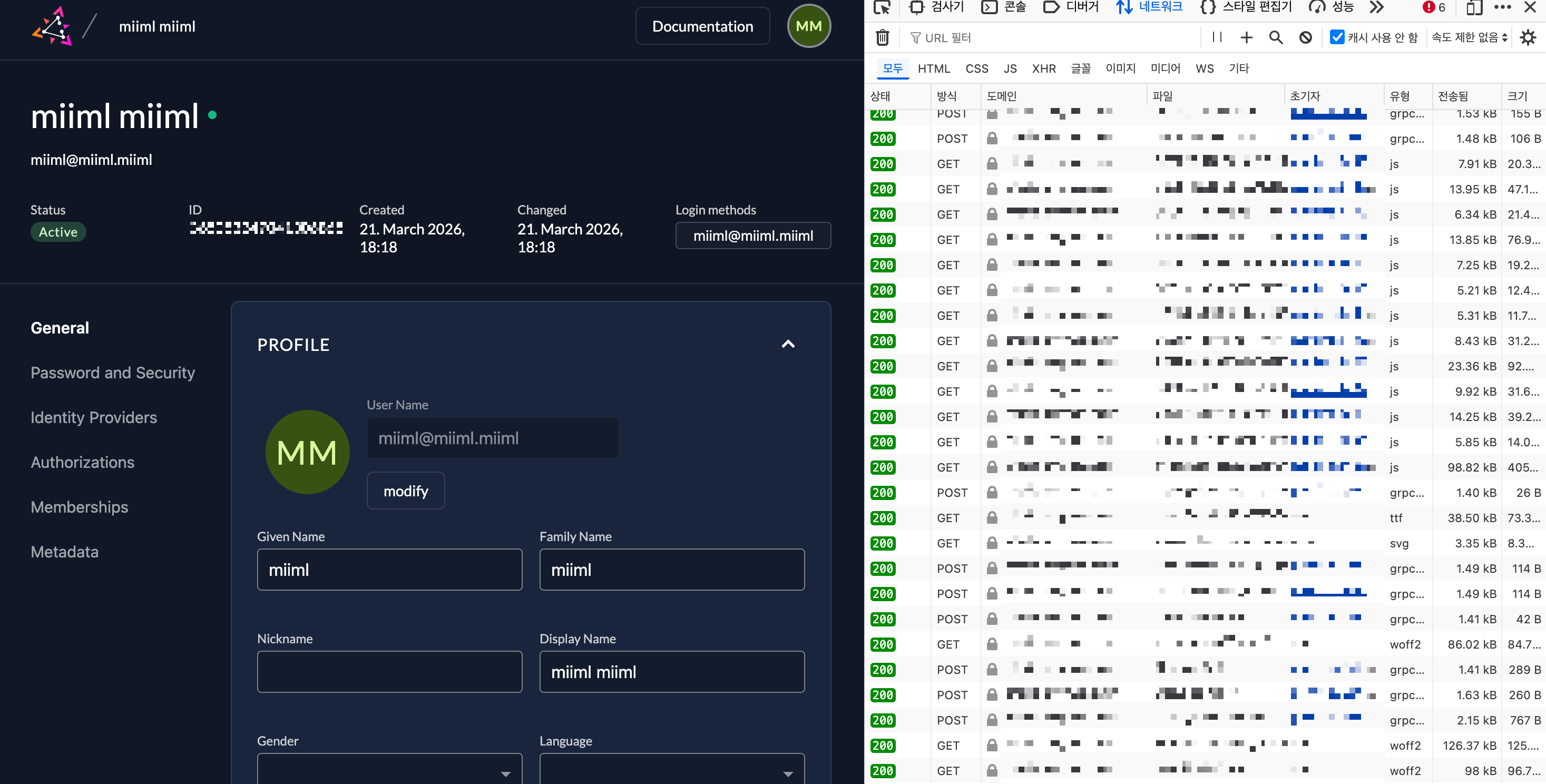1546x784 pixels.
Task: Click the Display Name input field
Action: [672, 671]
